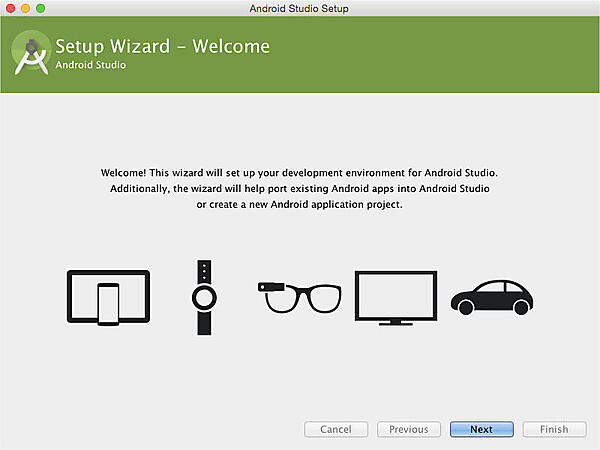Select the smartwatch wearable icon
The image size is (600, 450).
tap(204, 298)
